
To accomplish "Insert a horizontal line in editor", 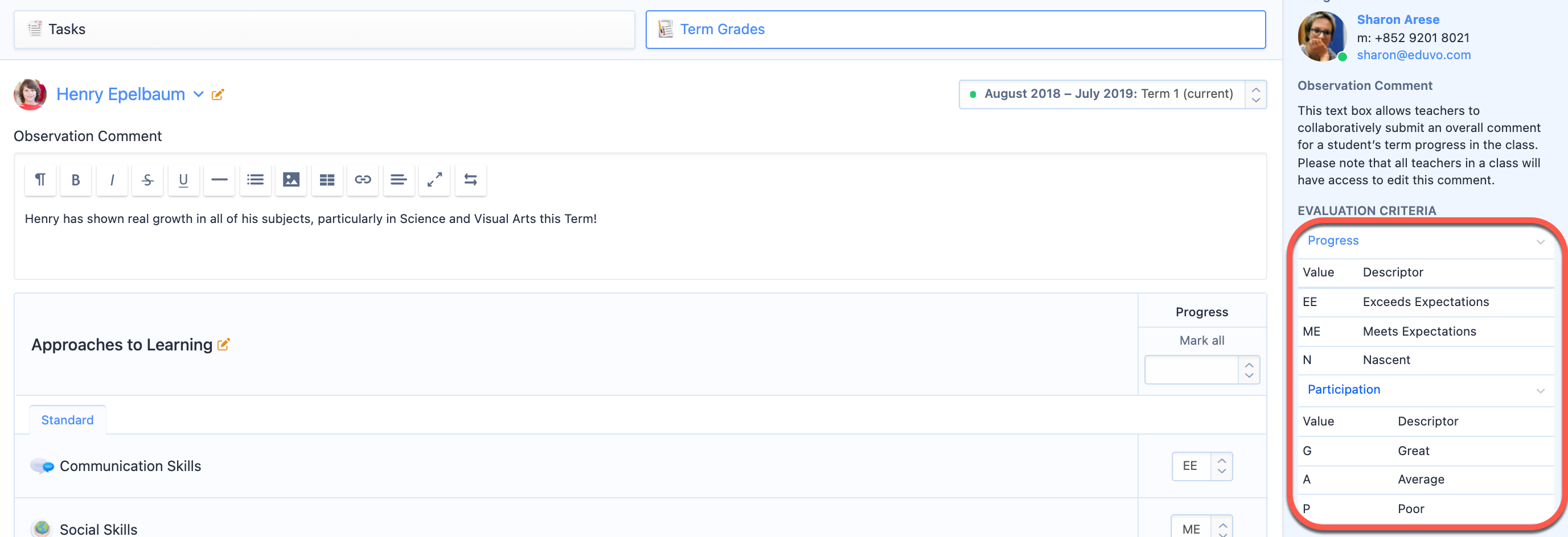I will pos(219,180).
